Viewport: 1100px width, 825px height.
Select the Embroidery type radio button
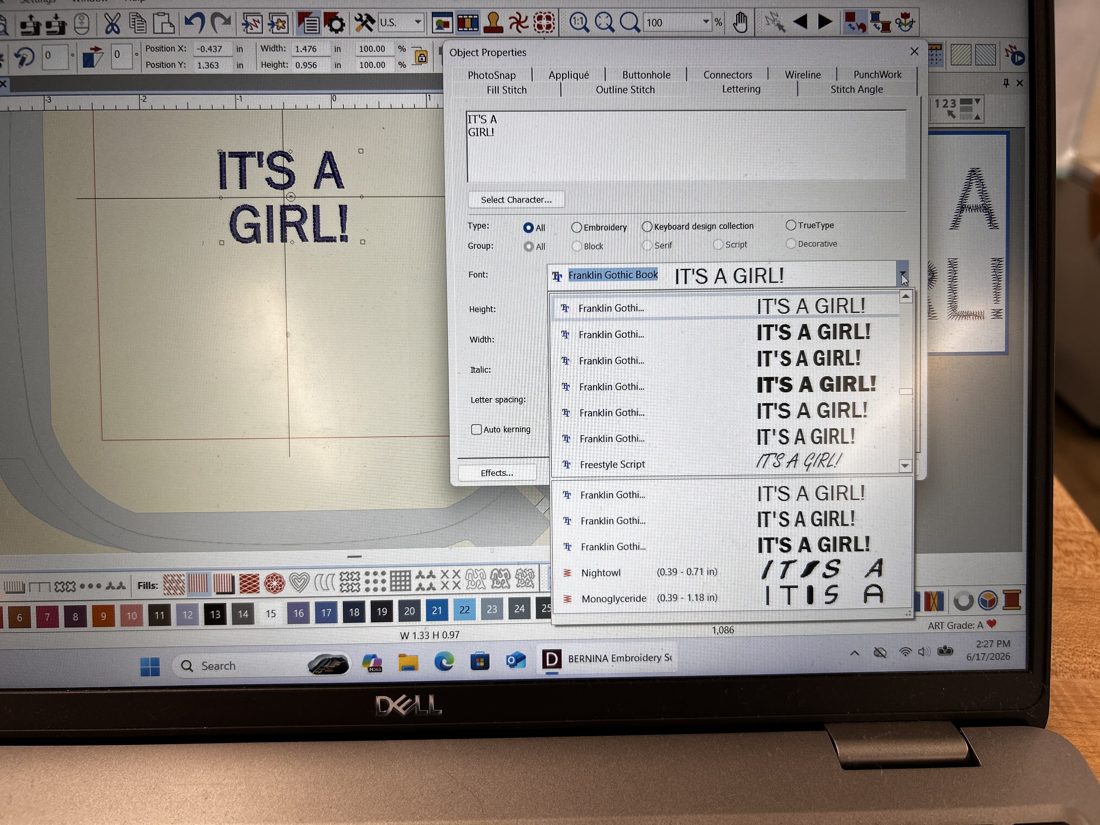click(x=576, y=227)
